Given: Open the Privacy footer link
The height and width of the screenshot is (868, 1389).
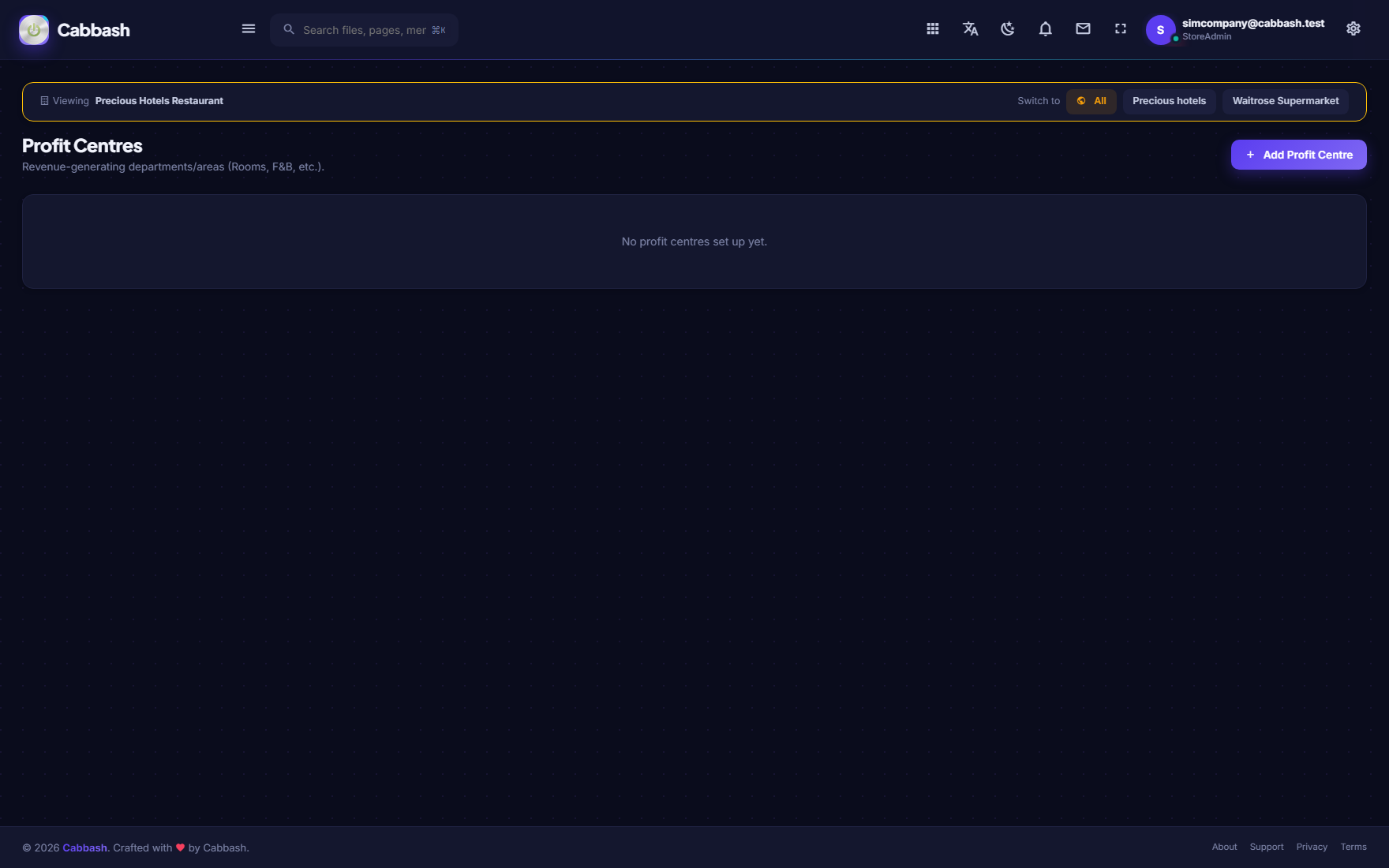Looking at the screenshot, I should click(x=1312, y=847).
